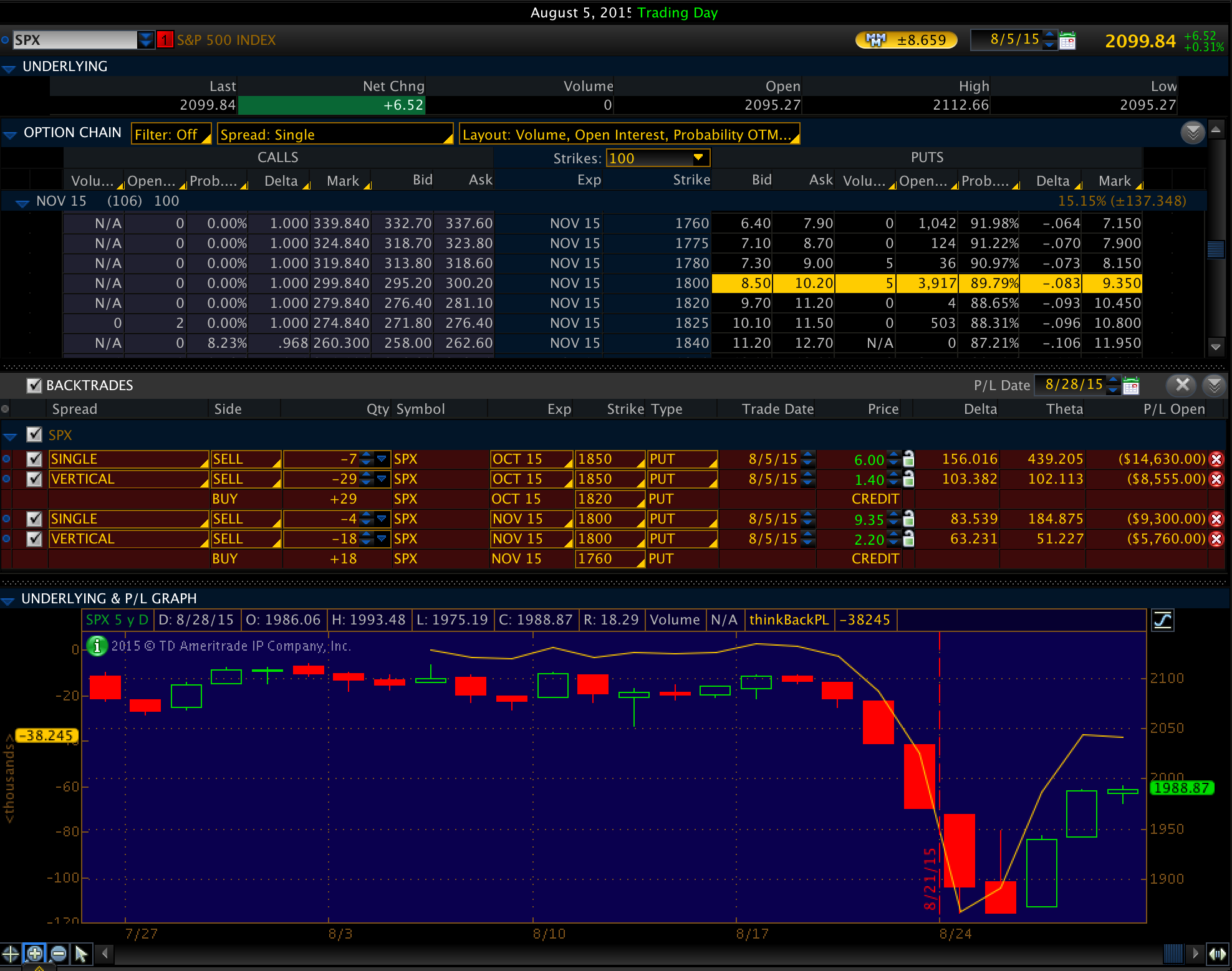Open the P/L Date calendar icon
This screenshot has height=971, width=1232.
[x=1131, y=385]
